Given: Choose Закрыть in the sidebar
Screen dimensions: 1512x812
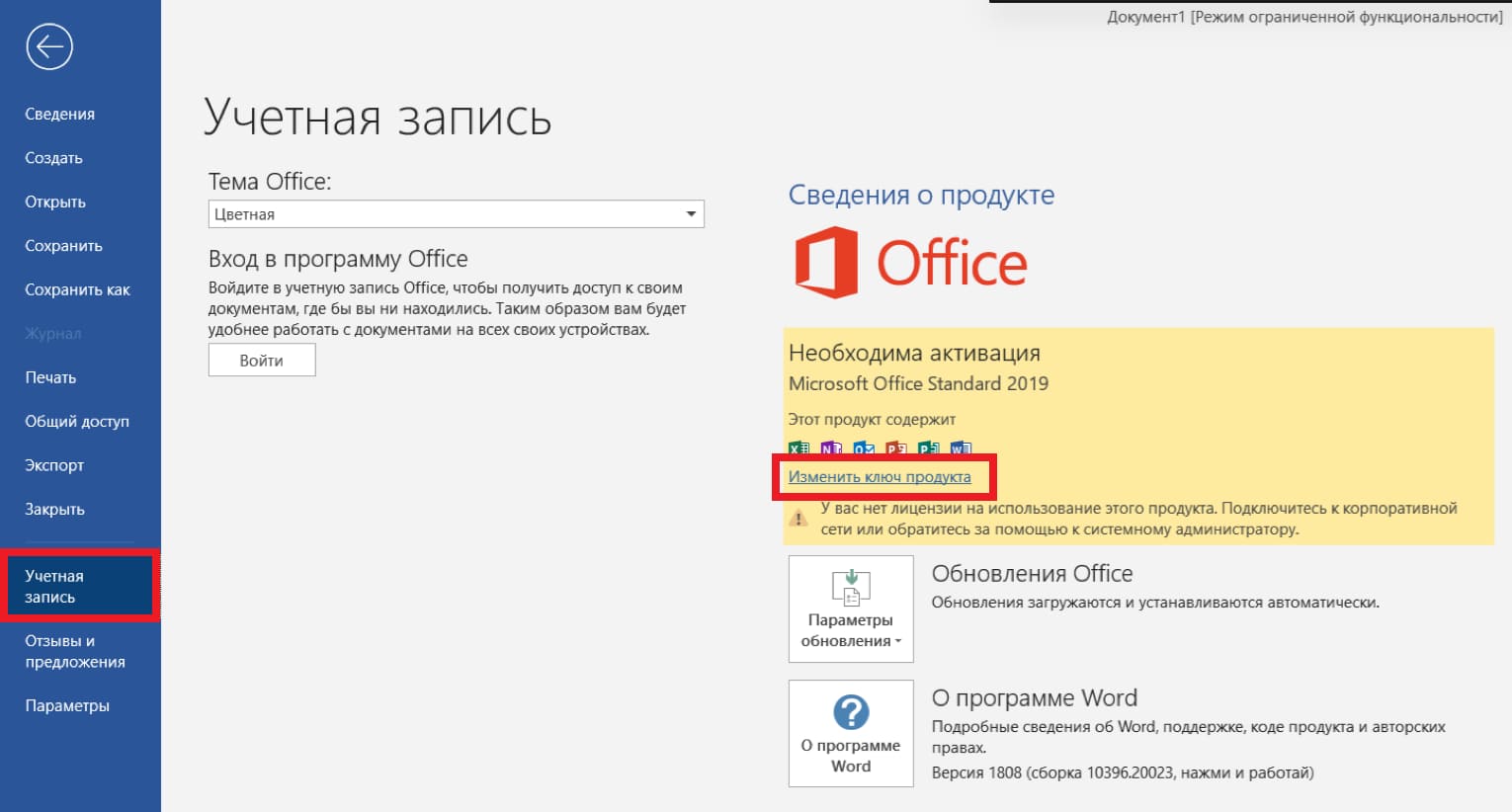Looking at the screenshot, I should (x=54, y=509).
